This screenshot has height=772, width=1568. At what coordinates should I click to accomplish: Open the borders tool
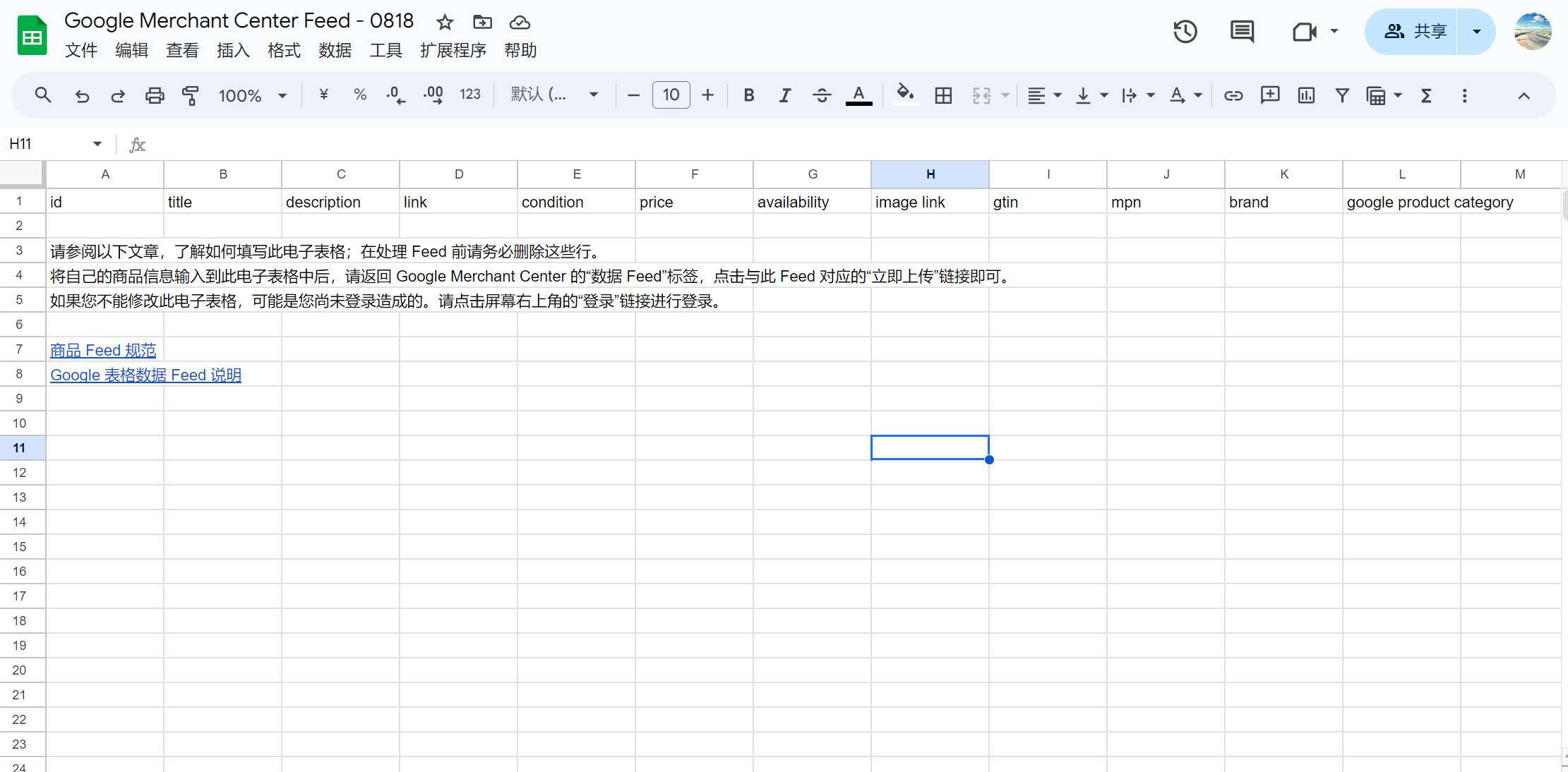(943, 95)
